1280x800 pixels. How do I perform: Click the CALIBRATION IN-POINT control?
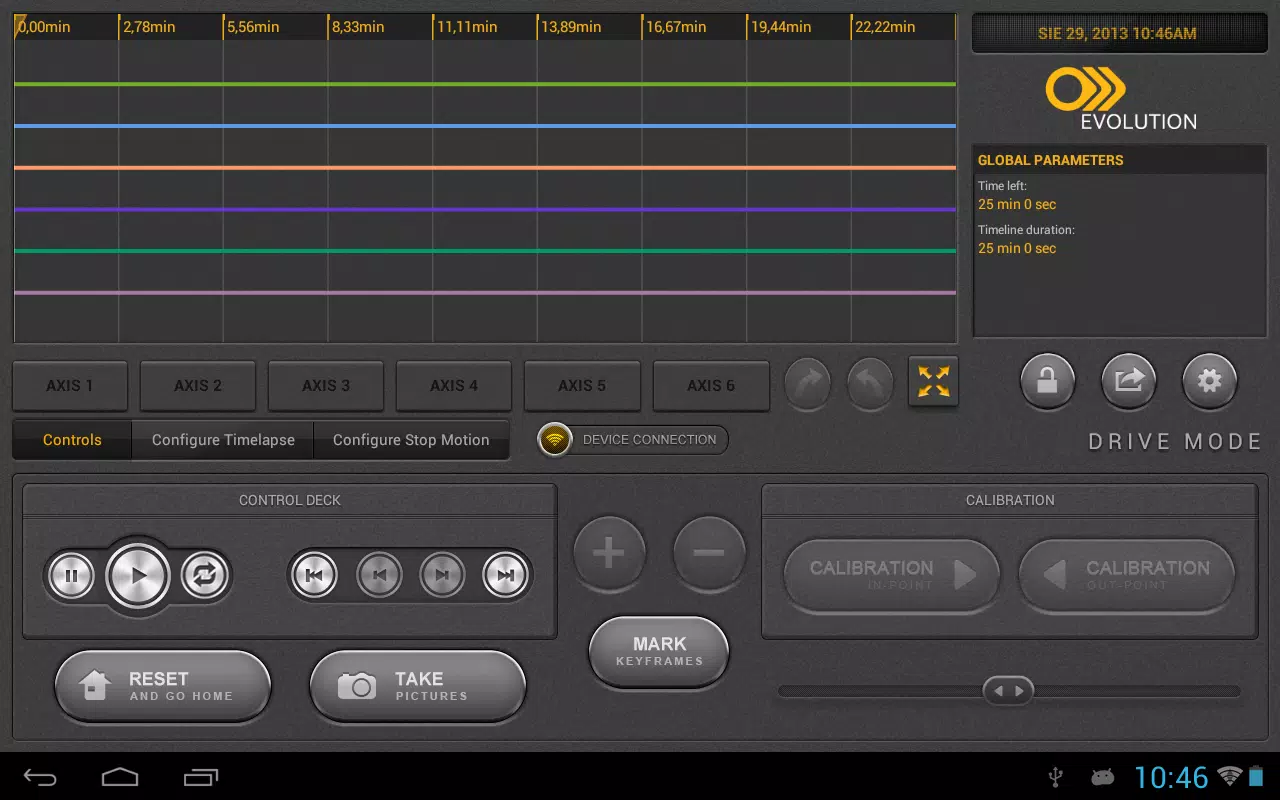[x=891, y=576]
